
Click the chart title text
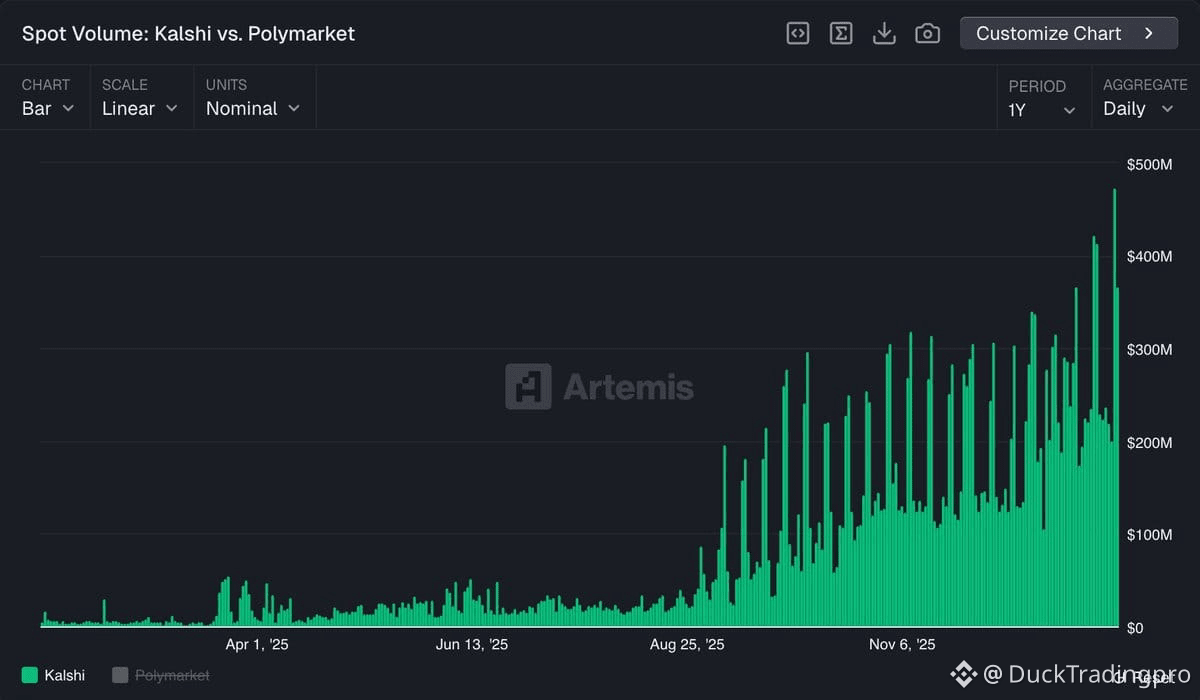coord(188,33)
